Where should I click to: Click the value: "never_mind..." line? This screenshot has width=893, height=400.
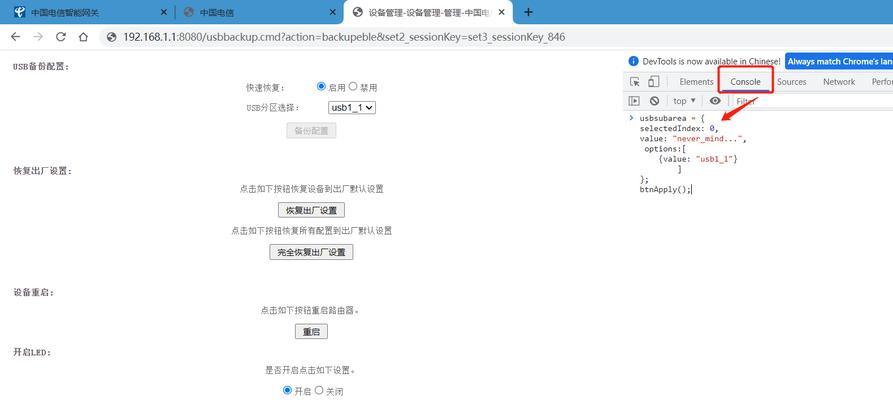point(693,138)
